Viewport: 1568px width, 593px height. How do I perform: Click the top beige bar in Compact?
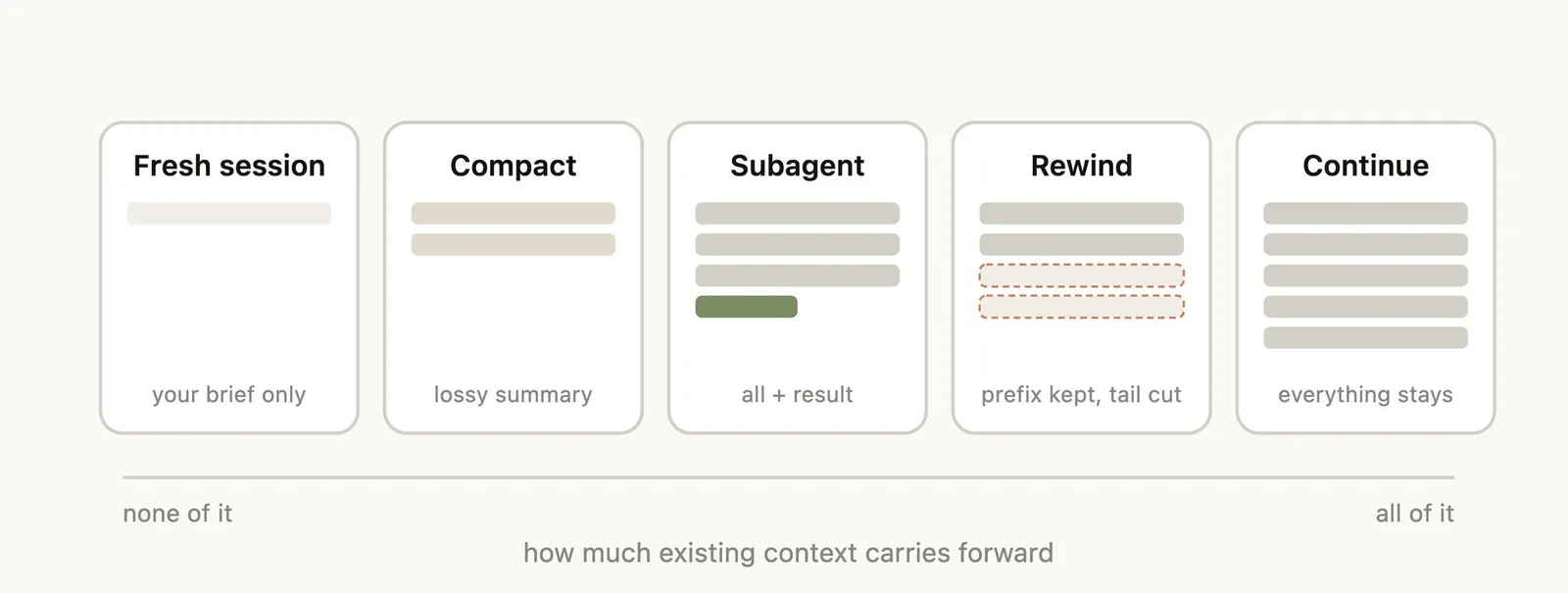coord(513,214)
